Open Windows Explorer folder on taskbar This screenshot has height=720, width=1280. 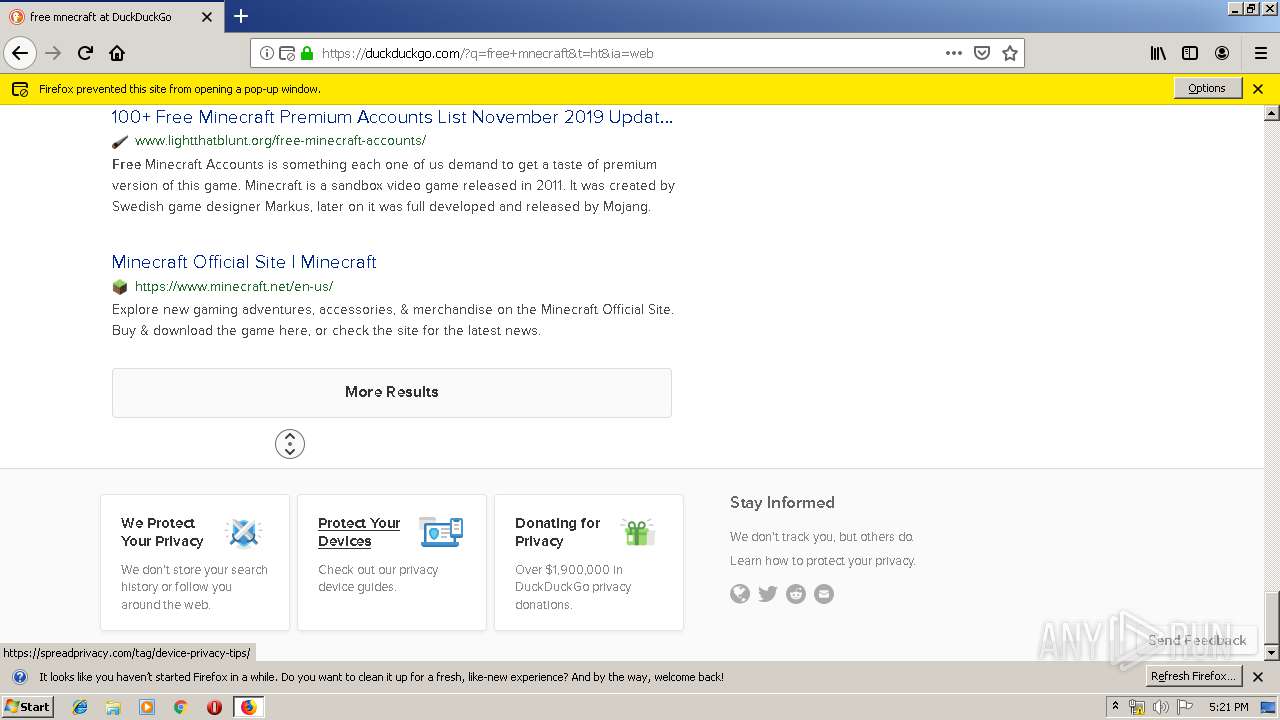point(113,707)
